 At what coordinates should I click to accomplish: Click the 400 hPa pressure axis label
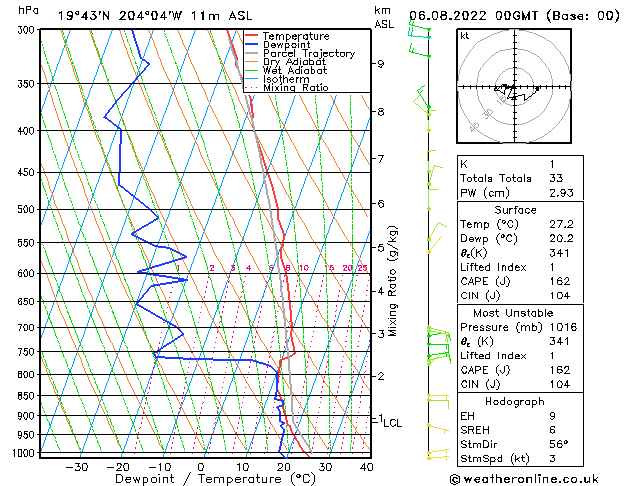point(28,131)
